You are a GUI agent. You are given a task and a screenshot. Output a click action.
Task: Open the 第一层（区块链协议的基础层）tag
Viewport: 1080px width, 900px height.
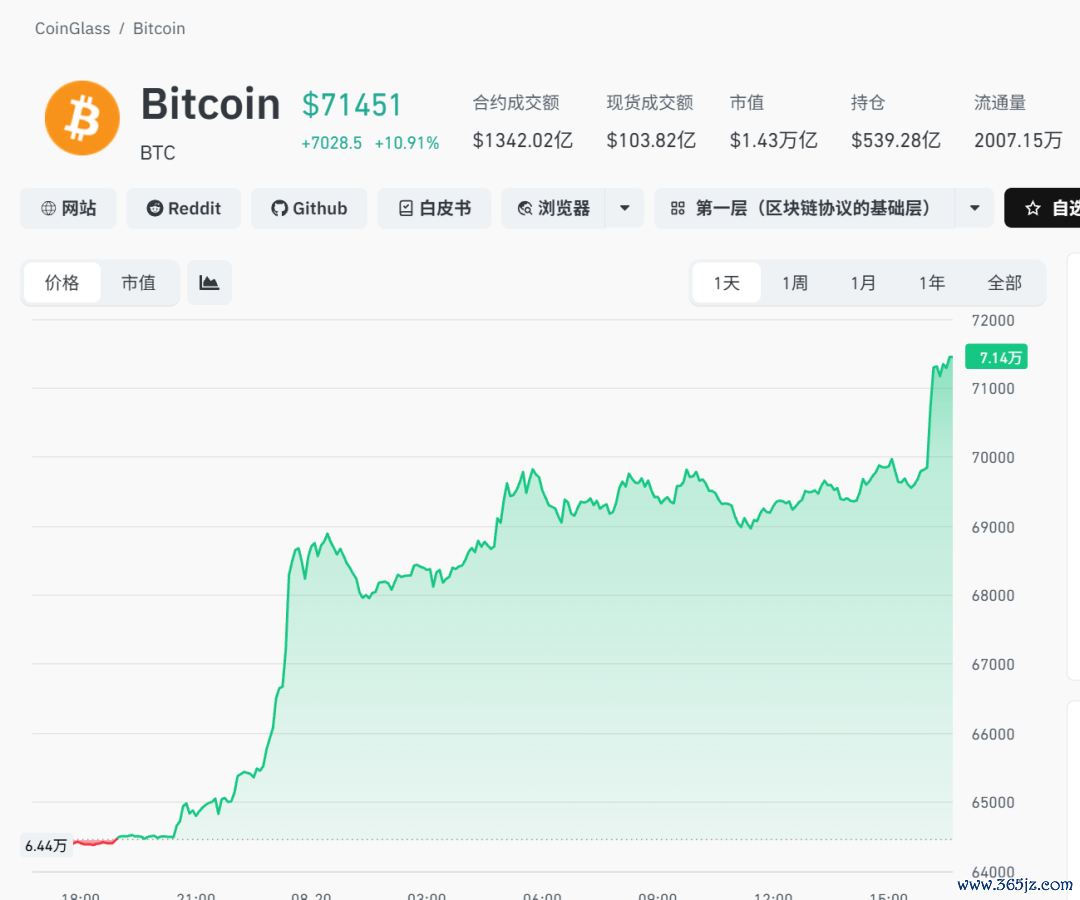(804, 208)
